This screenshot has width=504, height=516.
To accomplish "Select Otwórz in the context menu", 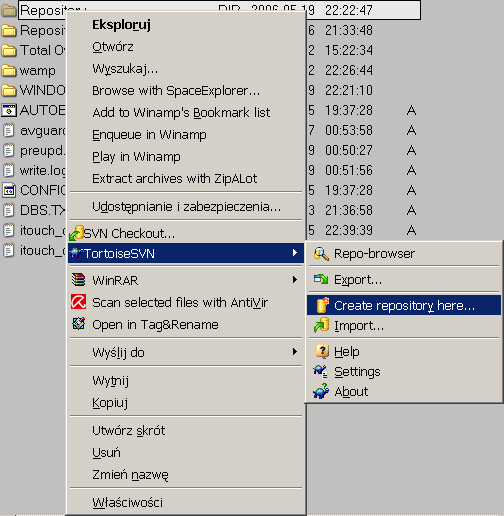I will click(186, 47).
